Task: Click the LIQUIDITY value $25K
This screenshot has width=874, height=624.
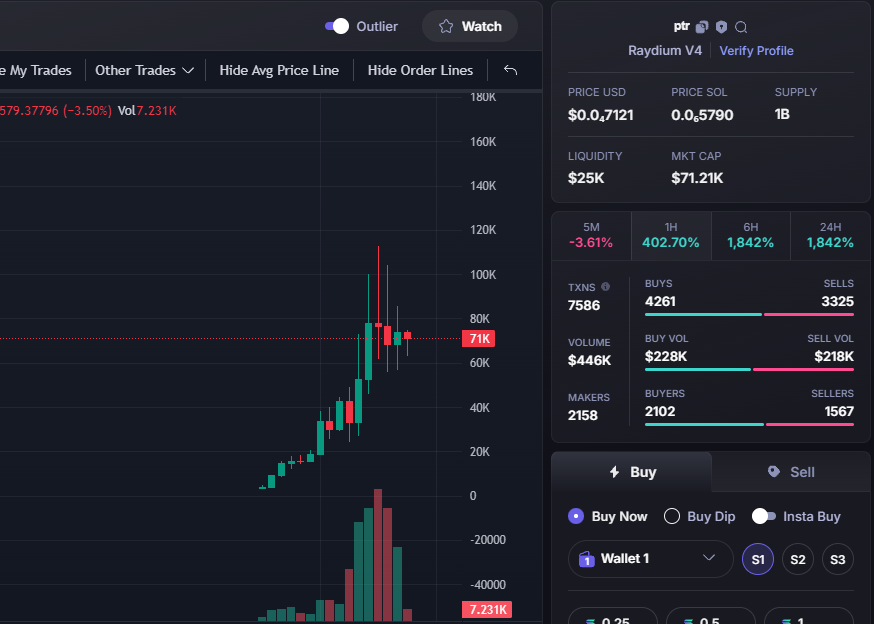Action: click(x=586, y=178)
